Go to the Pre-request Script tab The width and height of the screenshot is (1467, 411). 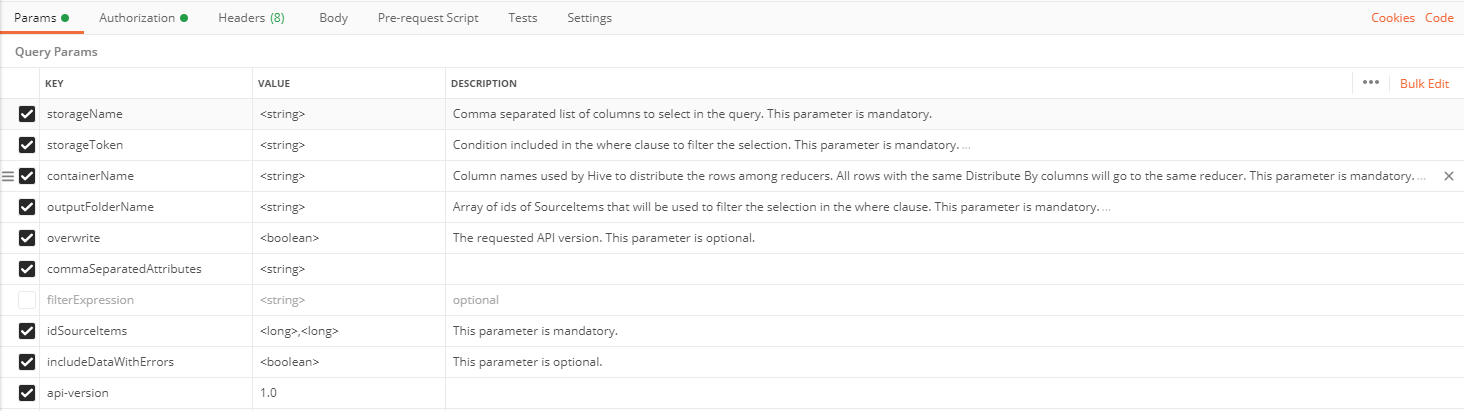tap(428, 18)
